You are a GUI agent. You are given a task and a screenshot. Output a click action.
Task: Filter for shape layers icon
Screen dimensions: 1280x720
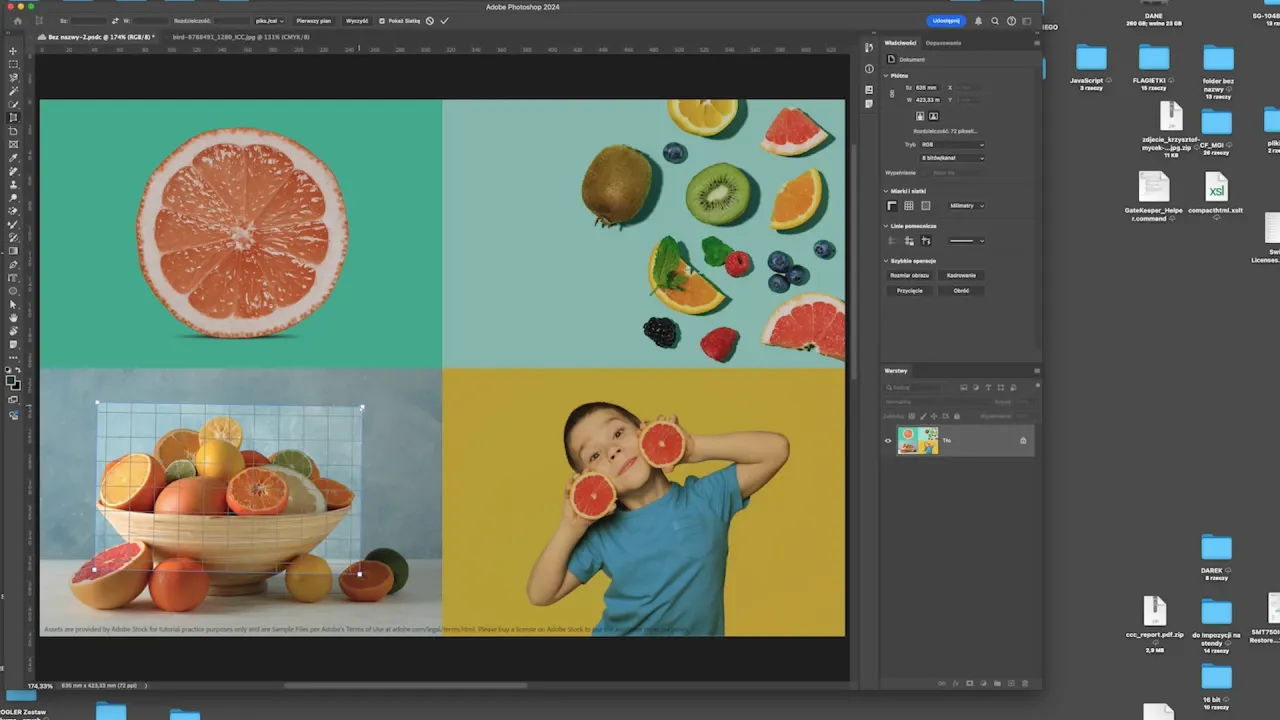coord(1000,387)
